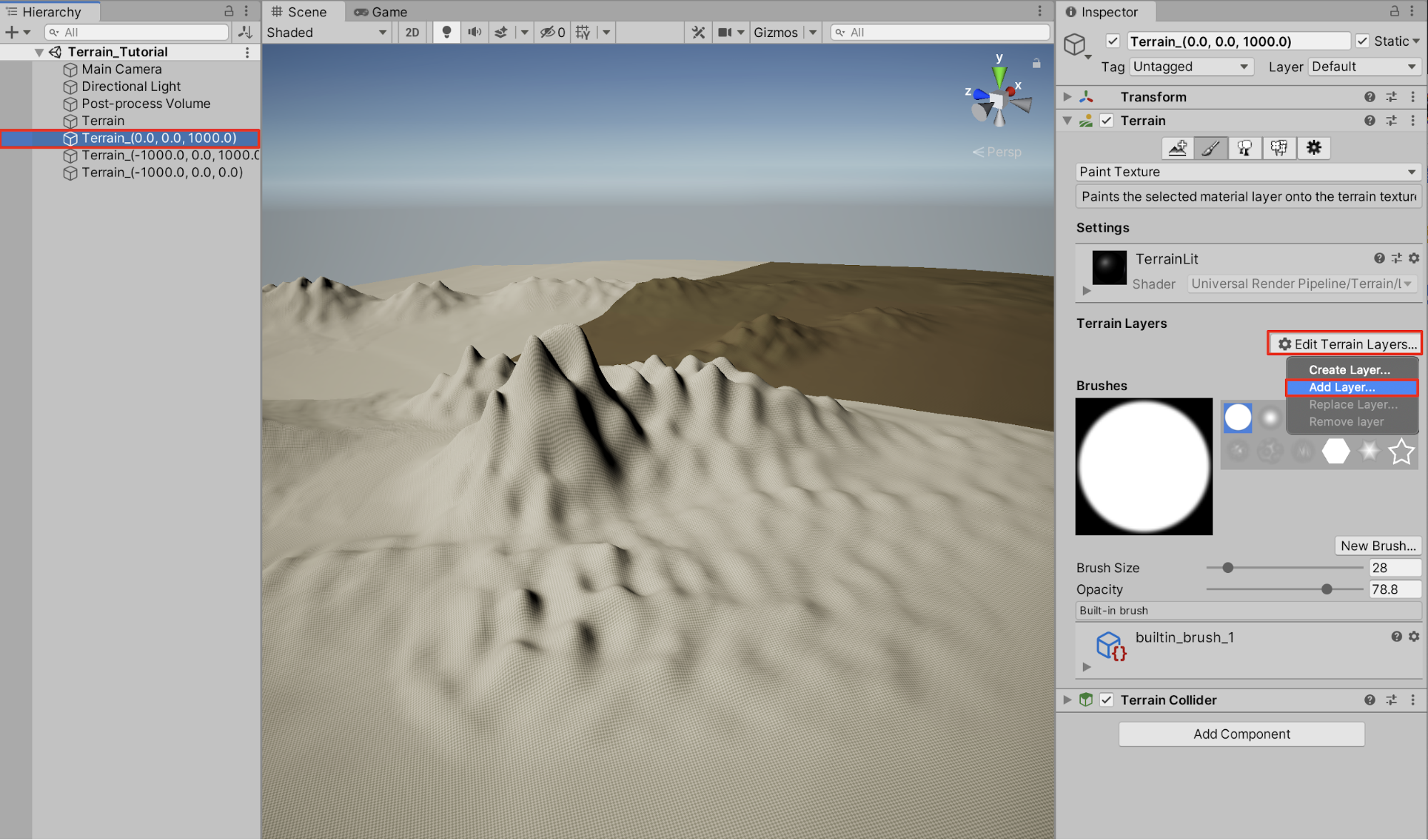Disable the Terrain Collider checkbox
This screenshot has width=1428, height=840.
1107,700
